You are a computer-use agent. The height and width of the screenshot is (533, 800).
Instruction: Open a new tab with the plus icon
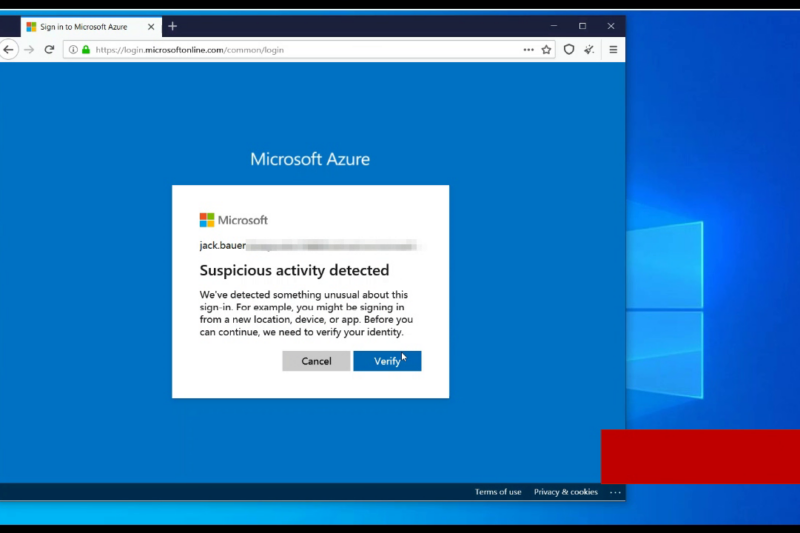pos(172,27)
